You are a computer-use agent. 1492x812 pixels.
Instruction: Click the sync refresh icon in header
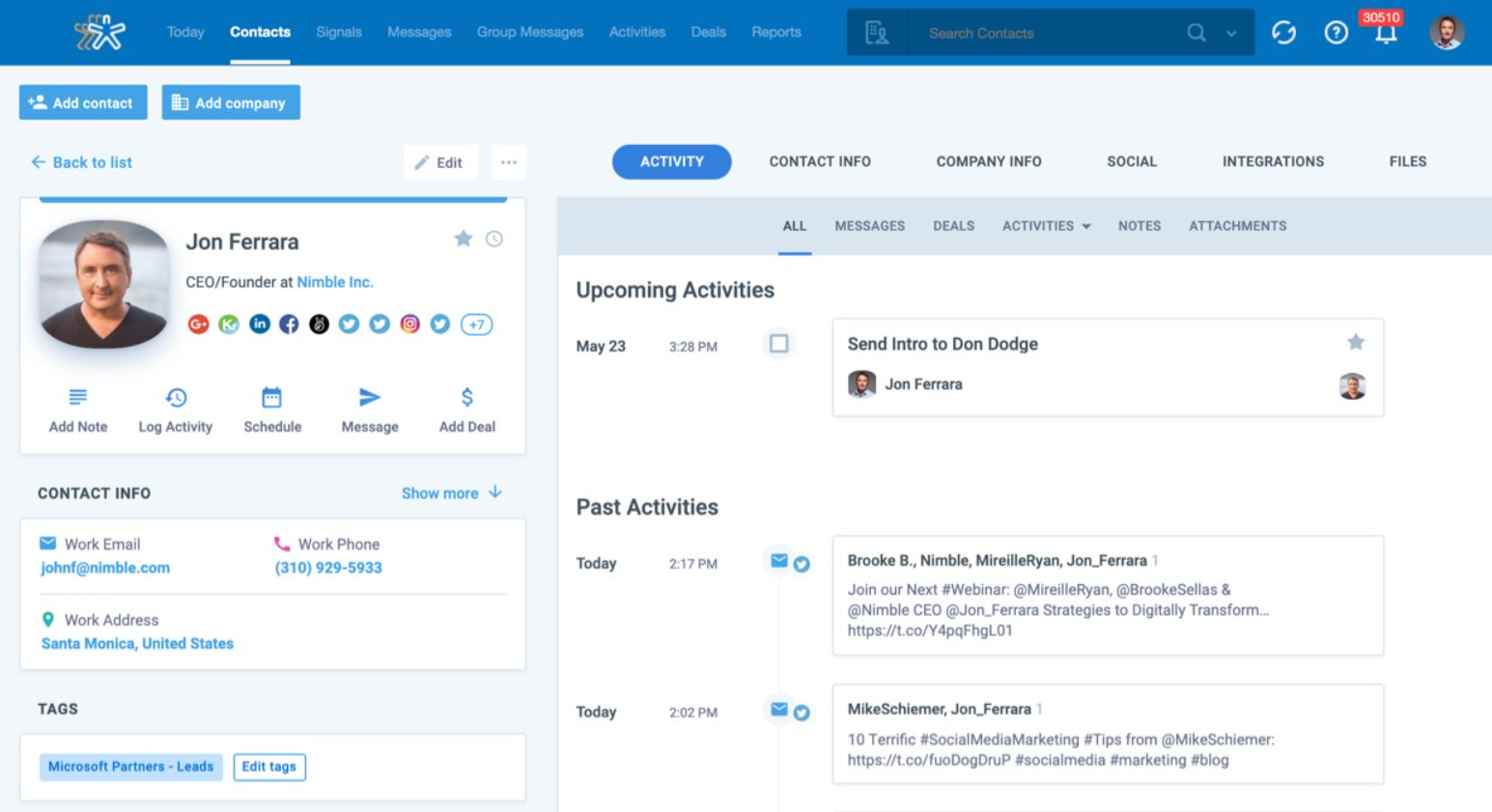[x=1283, y=33]
